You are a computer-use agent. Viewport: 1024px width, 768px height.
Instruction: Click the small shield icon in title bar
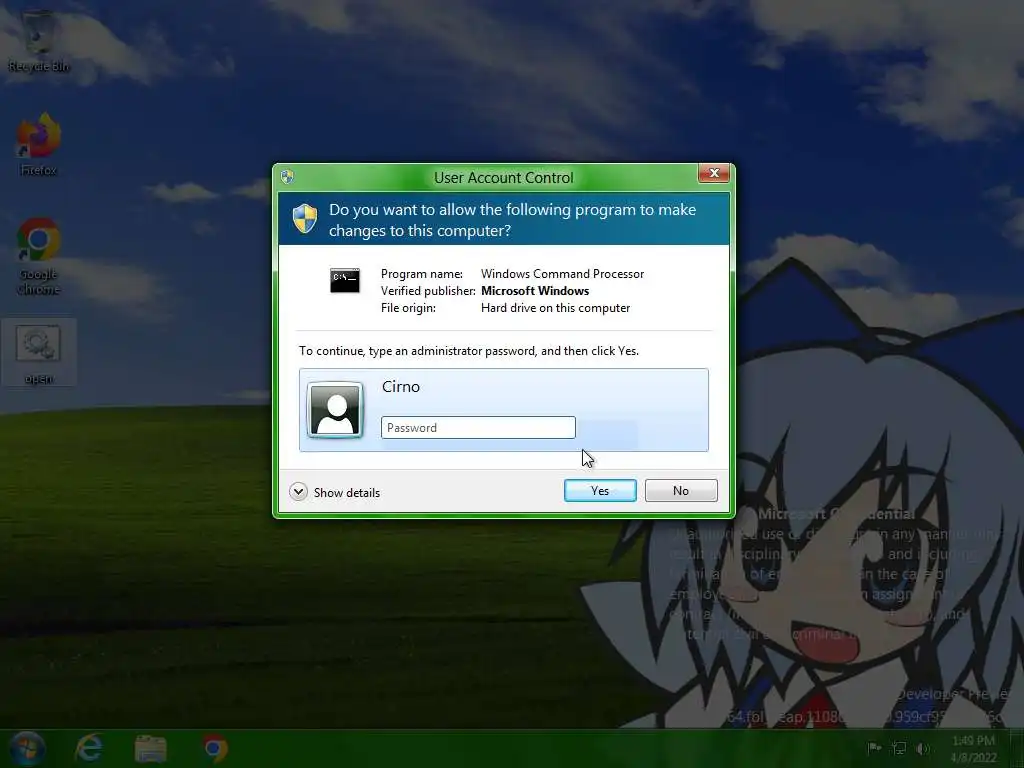pos(287,177)
